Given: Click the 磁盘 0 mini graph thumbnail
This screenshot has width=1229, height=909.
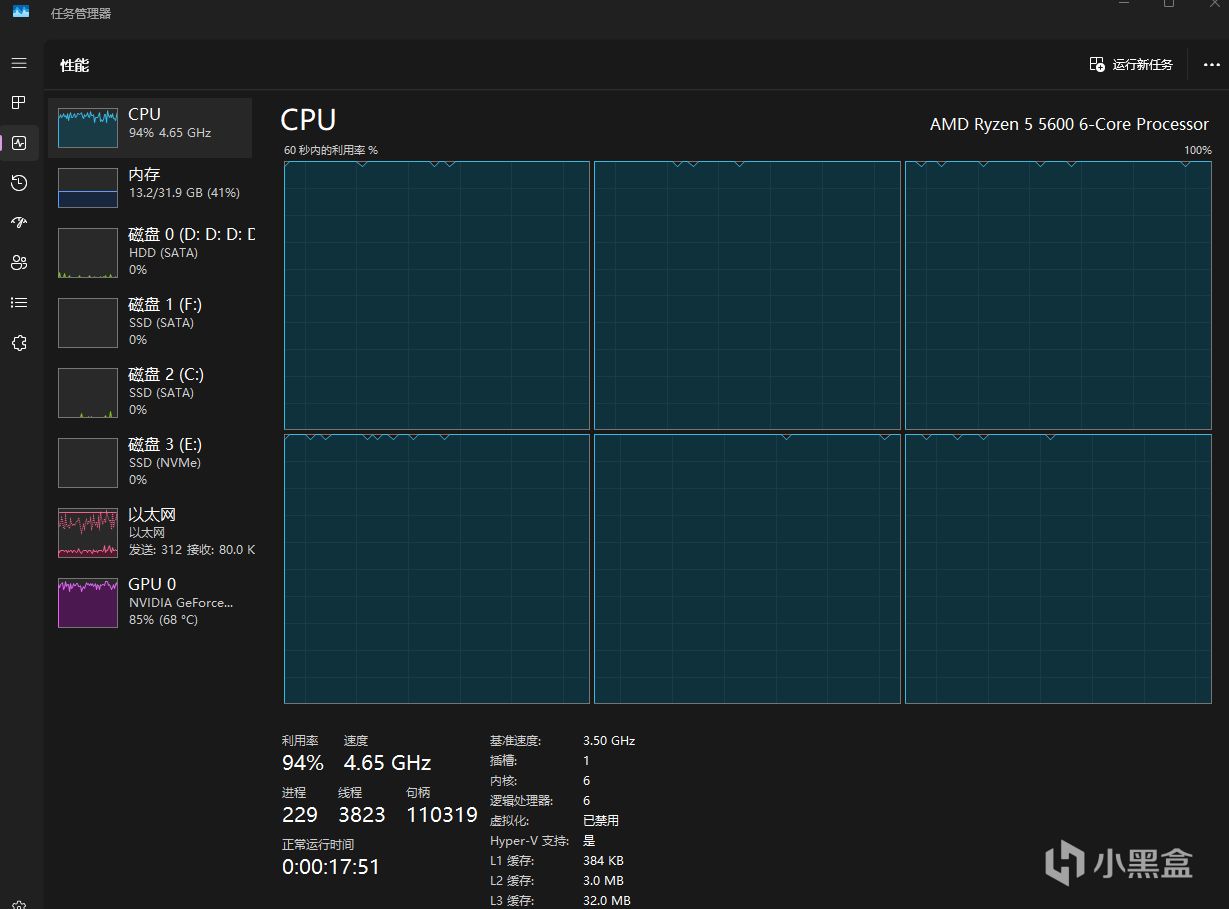Looking at the screenshot, I should 88,253.
